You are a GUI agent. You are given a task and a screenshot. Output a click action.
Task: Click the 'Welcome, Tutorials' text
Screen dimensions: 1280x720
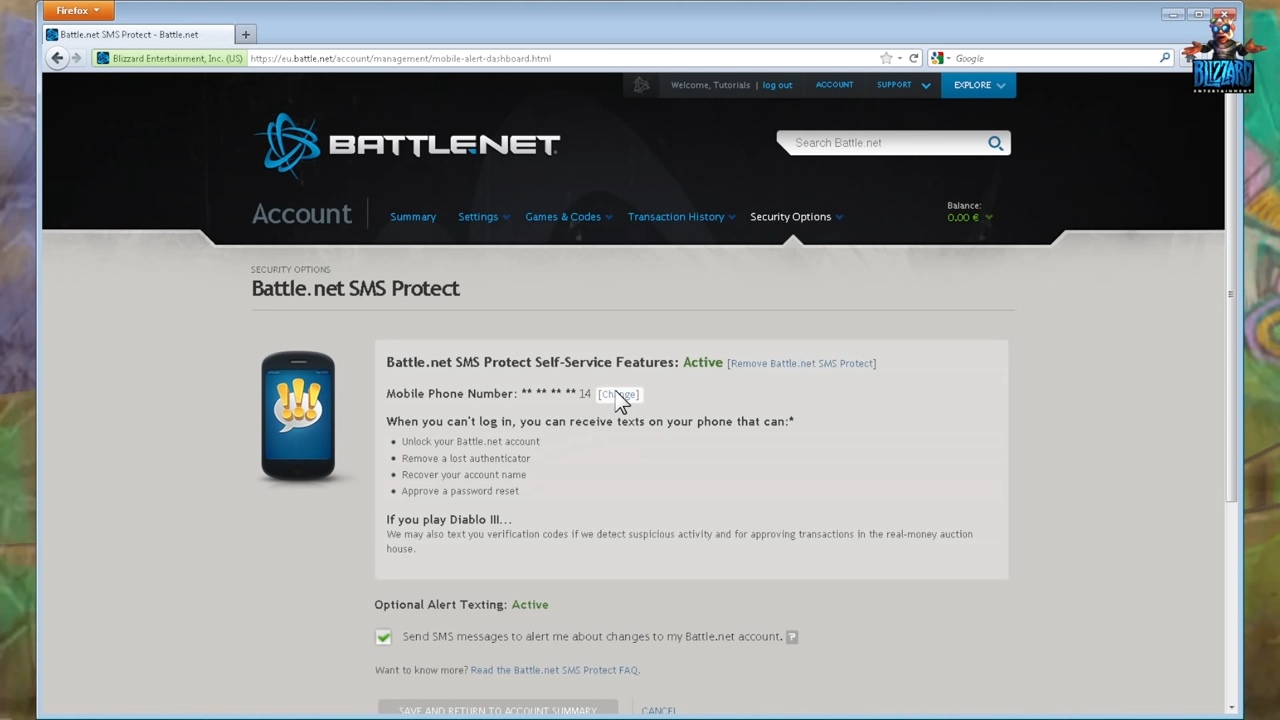point(710,85)
